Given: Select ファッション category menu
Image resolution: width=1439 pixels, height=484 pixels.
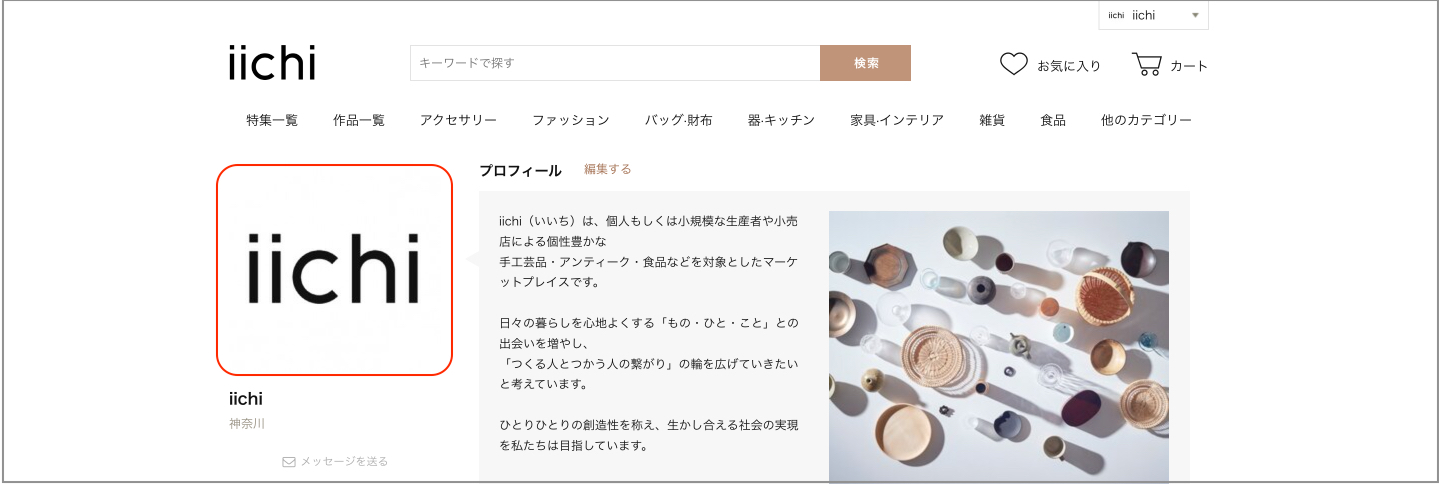Looking at the screenshot, I should pos(570,120).
